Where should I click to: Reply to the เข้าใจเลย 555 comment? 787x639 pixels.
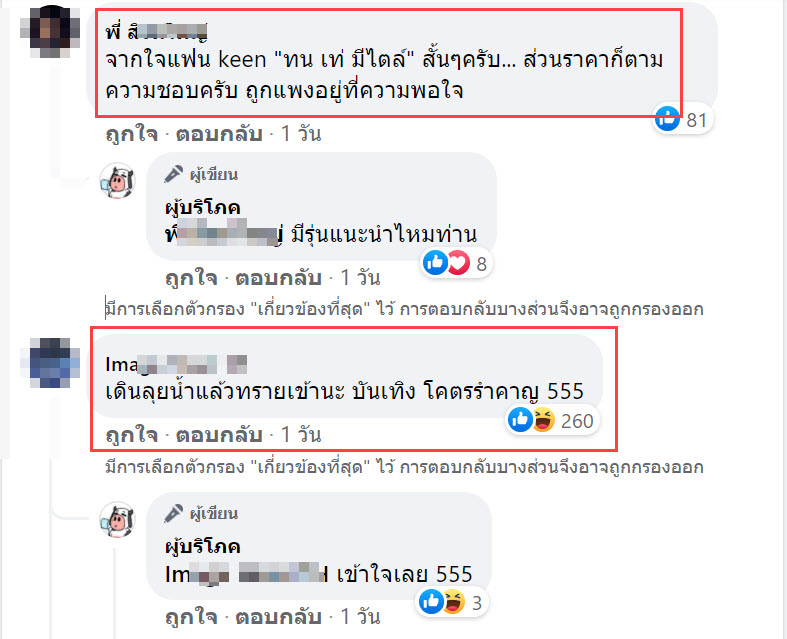279,617
